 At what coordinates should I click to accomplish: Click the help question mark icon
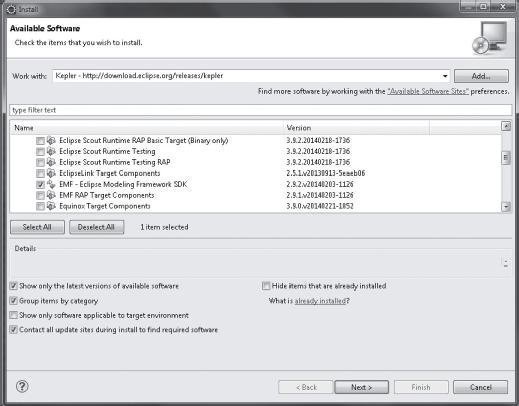click(22, 387)
